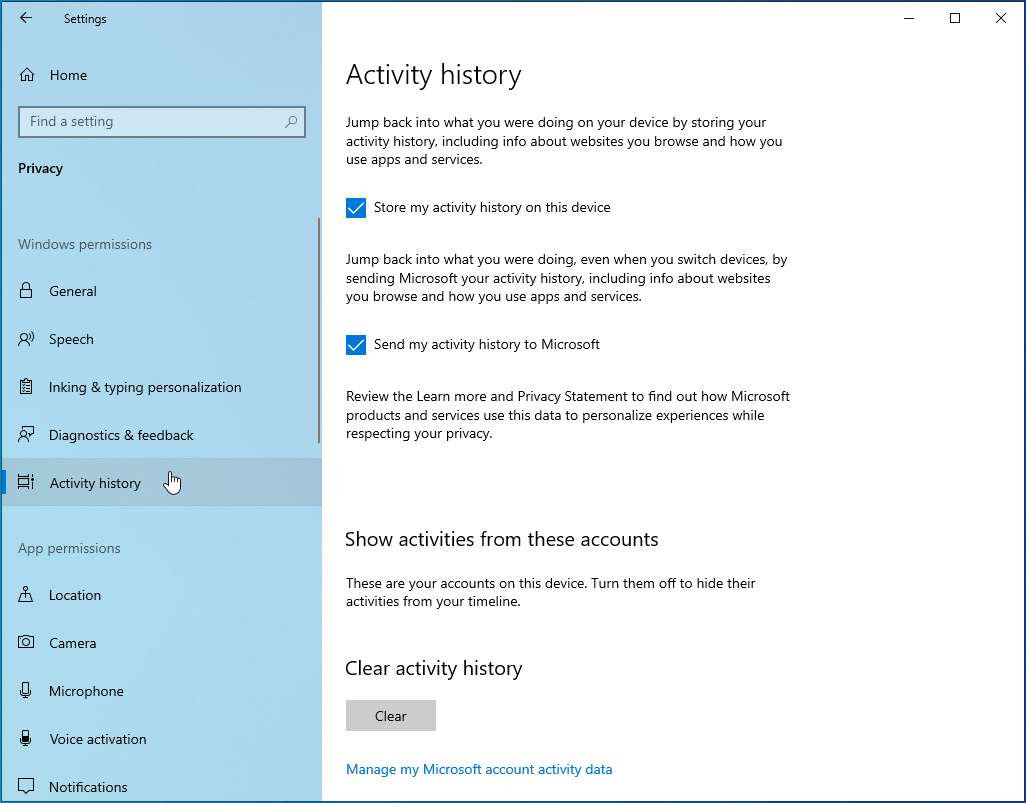The height and width of the screenshot is (803, 1026).
Task: Click the Speech icon in sidebar
Action: point(27,339)
